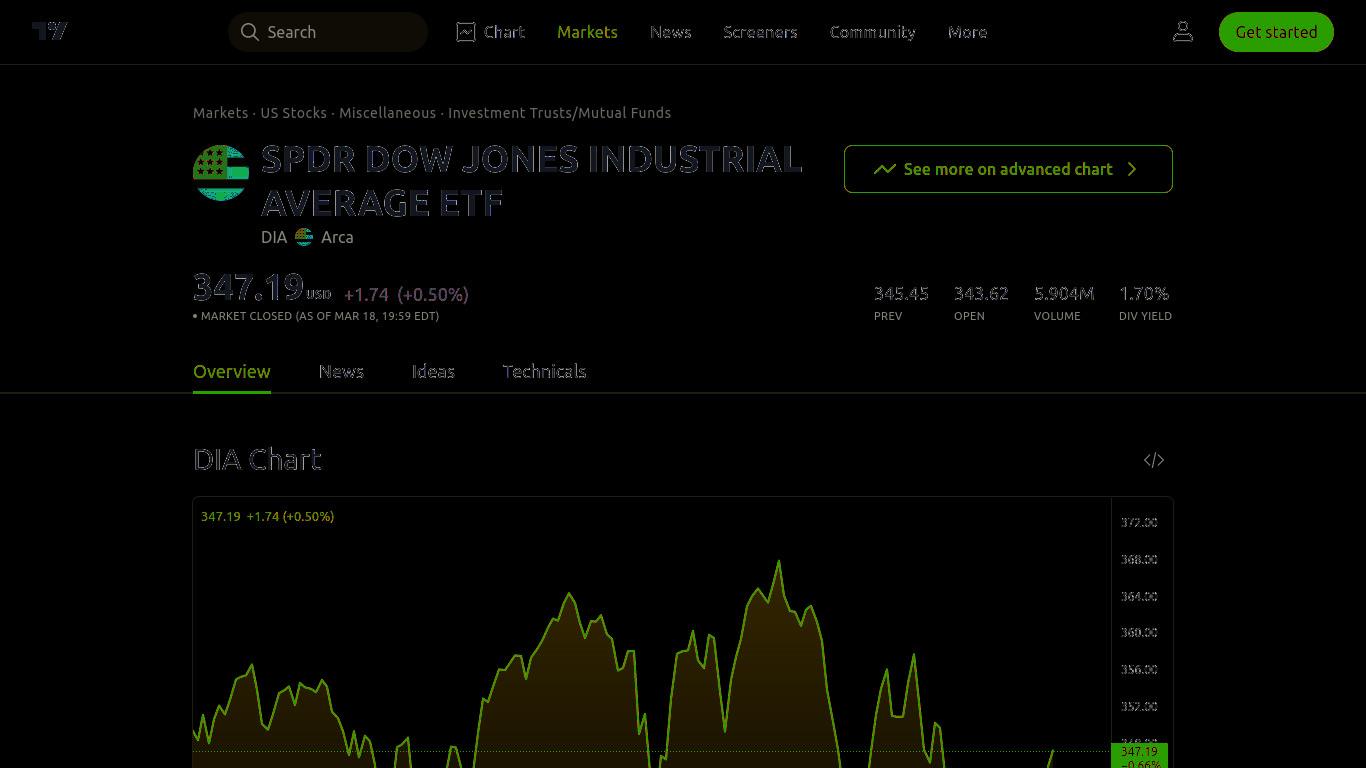Click the DIA Chart heading
The image size is (1366, 768).
tap(257, 459)
